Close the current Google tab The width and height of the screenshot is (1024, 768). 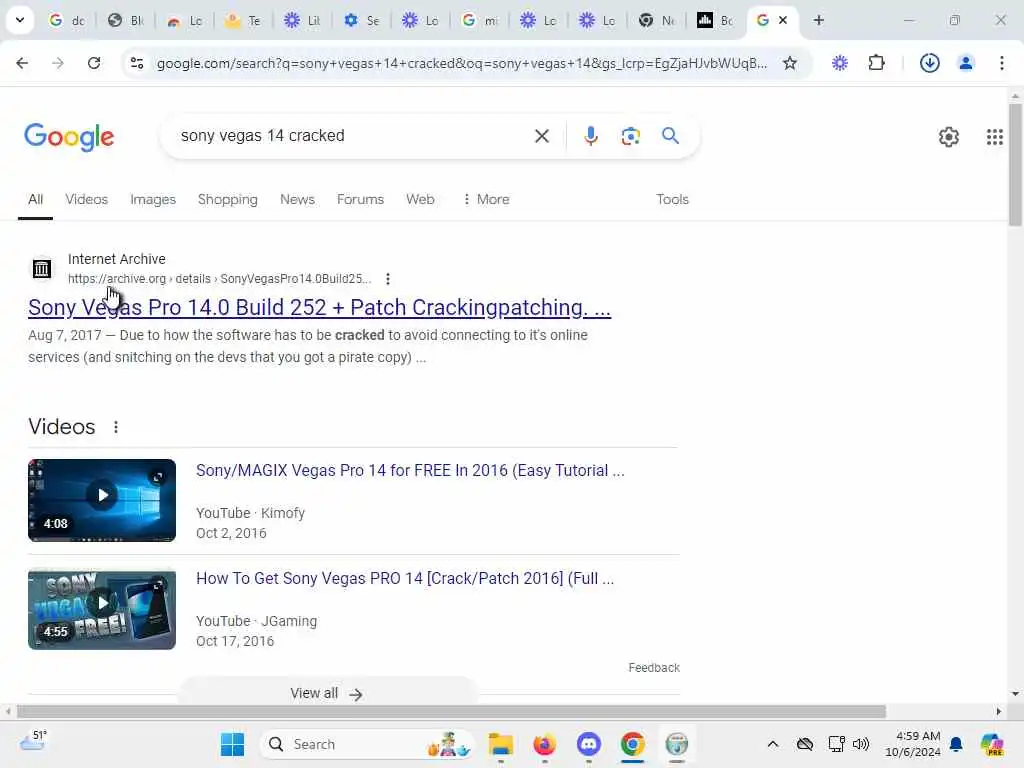(x=783, y=20)
